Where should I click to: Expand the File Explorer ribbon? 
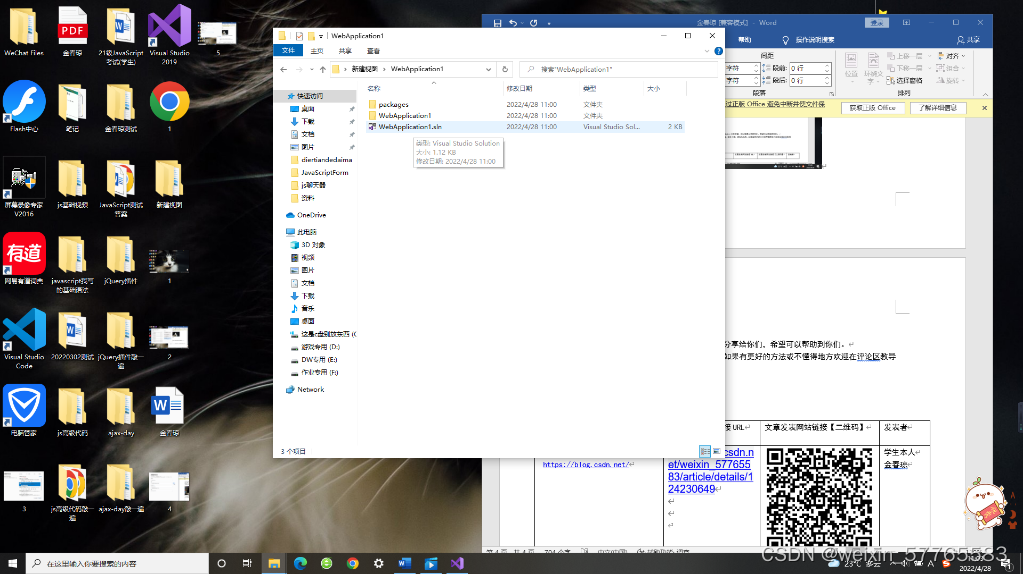[x=707, y=51]
